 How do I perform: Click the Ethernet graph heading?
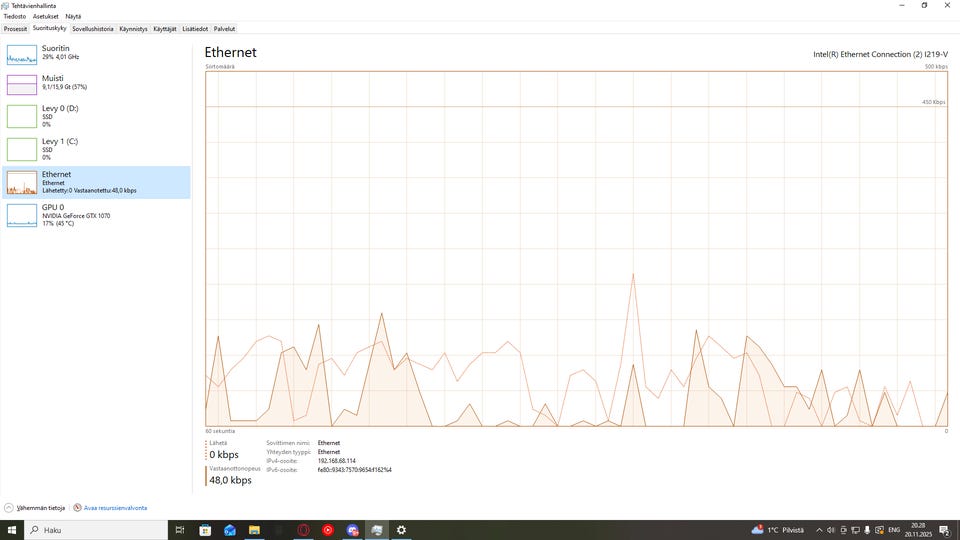tap(230, 53)
